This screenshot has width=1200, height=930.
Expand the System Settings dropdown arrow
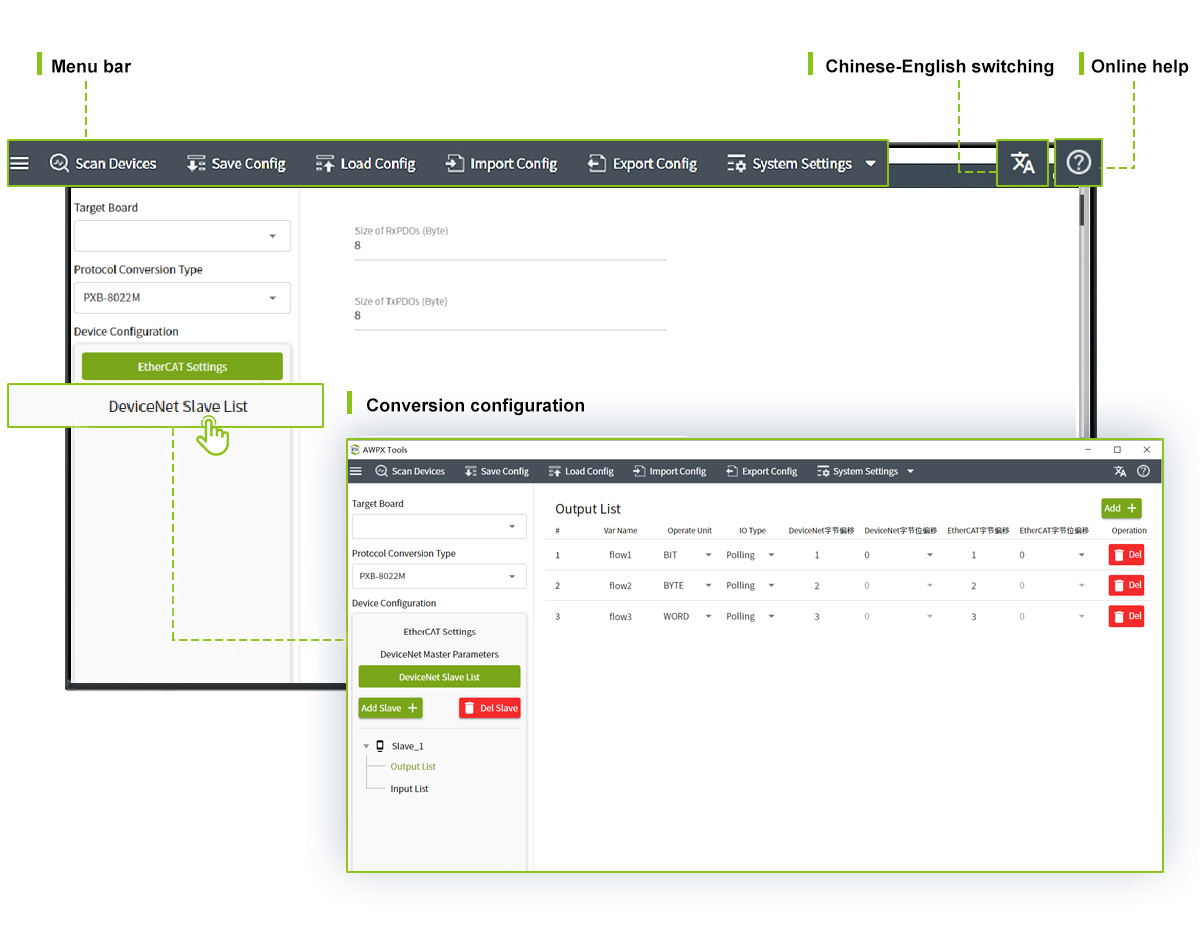(870, 163)
